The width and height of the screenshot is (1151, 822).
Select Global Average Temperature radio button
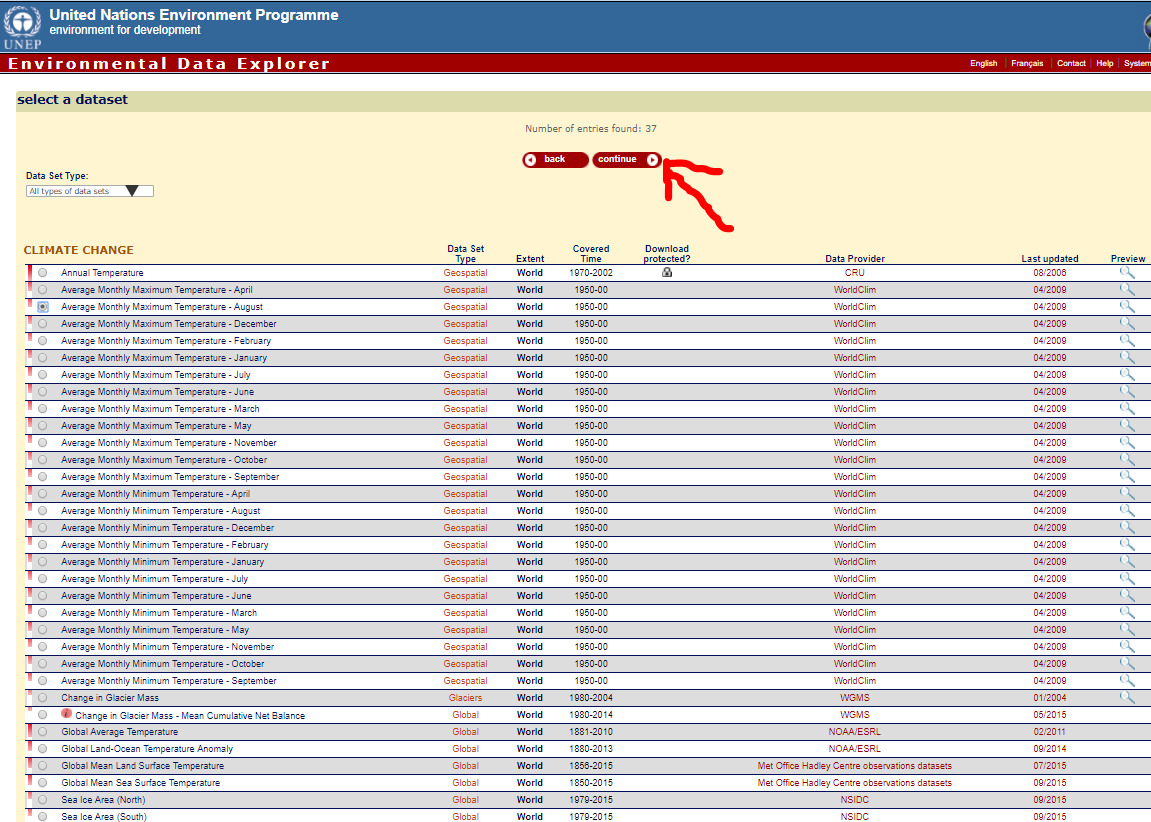coord(43,732)
